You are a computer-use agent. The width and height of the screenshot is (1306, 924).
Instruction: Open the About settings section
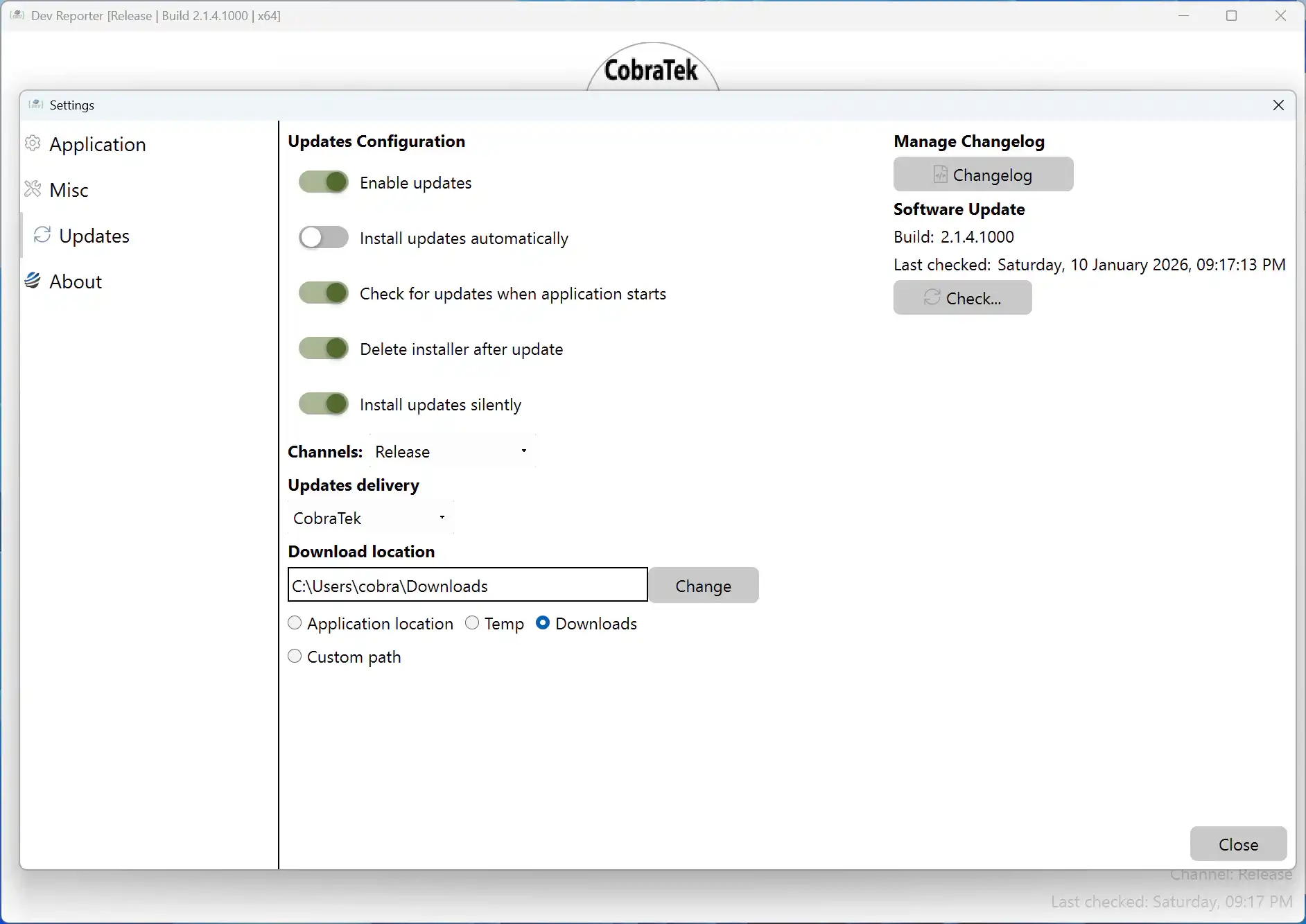click(76, 281)
